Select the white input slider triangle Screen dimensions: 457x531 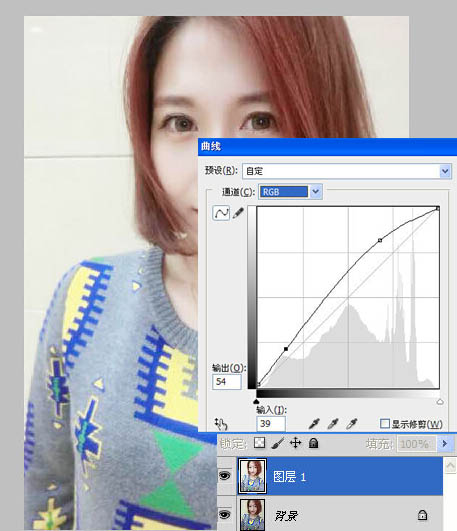point(440,402)
